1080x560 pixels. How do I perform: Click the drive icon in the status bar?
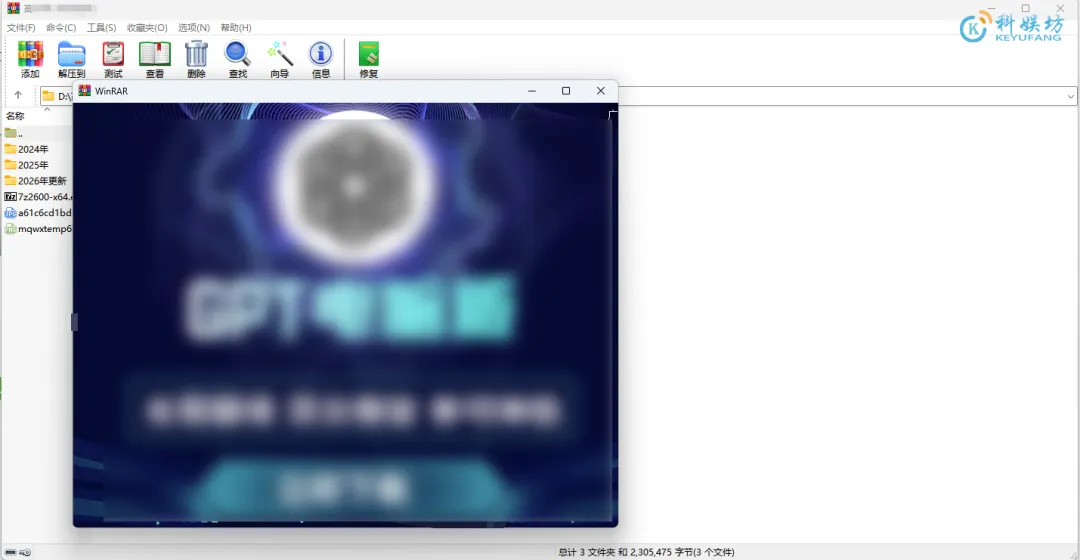coord(10,552)
